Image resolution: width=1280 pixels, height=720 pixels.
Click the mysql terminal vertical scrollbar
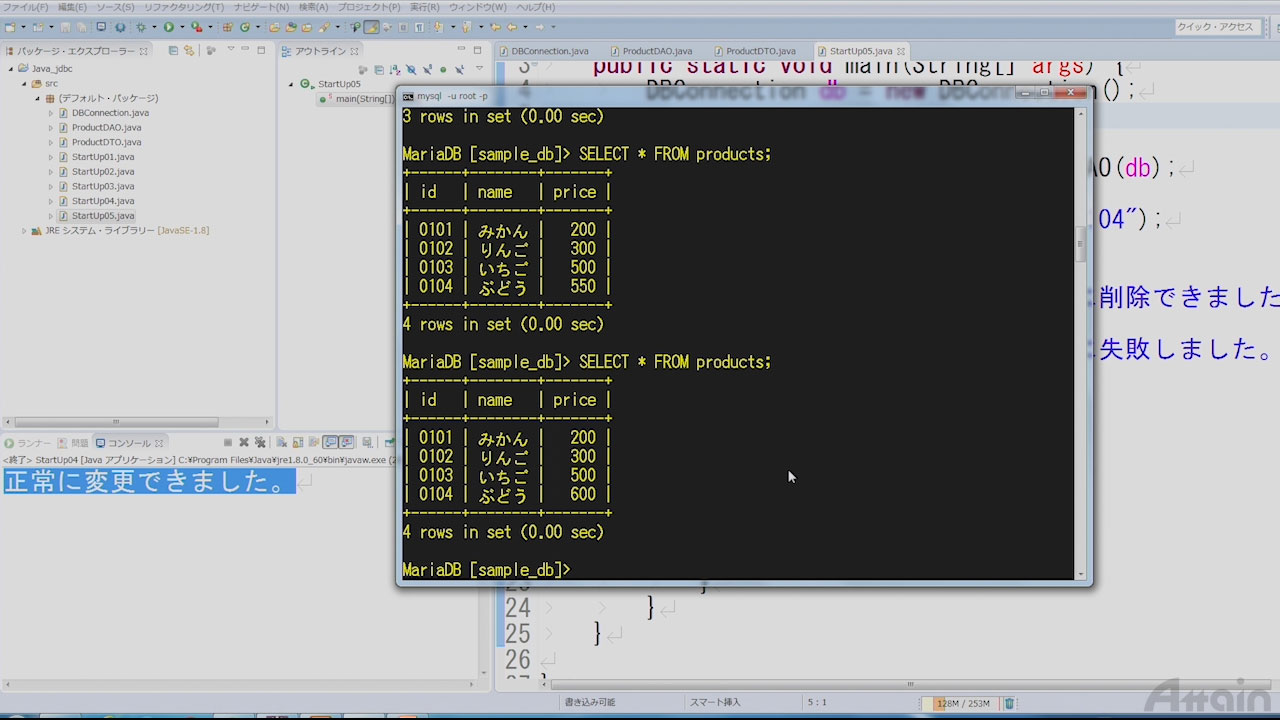click(1080, 244)
